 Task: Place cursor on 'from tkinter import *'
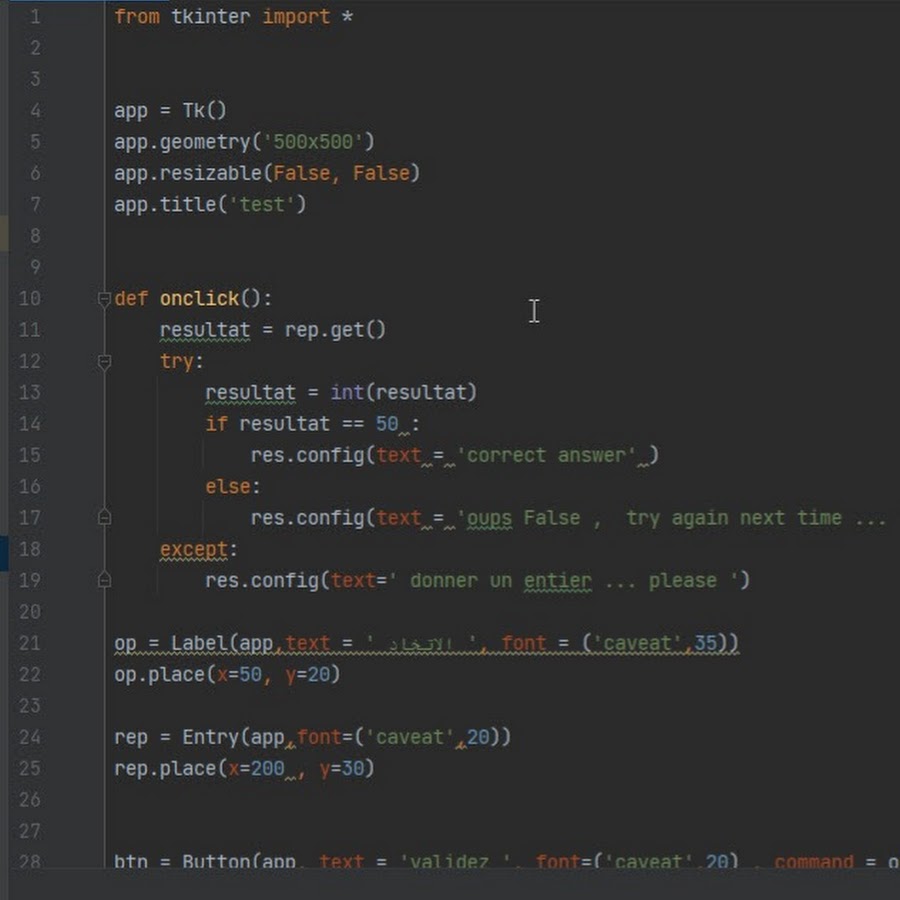[x=233, y=17]
